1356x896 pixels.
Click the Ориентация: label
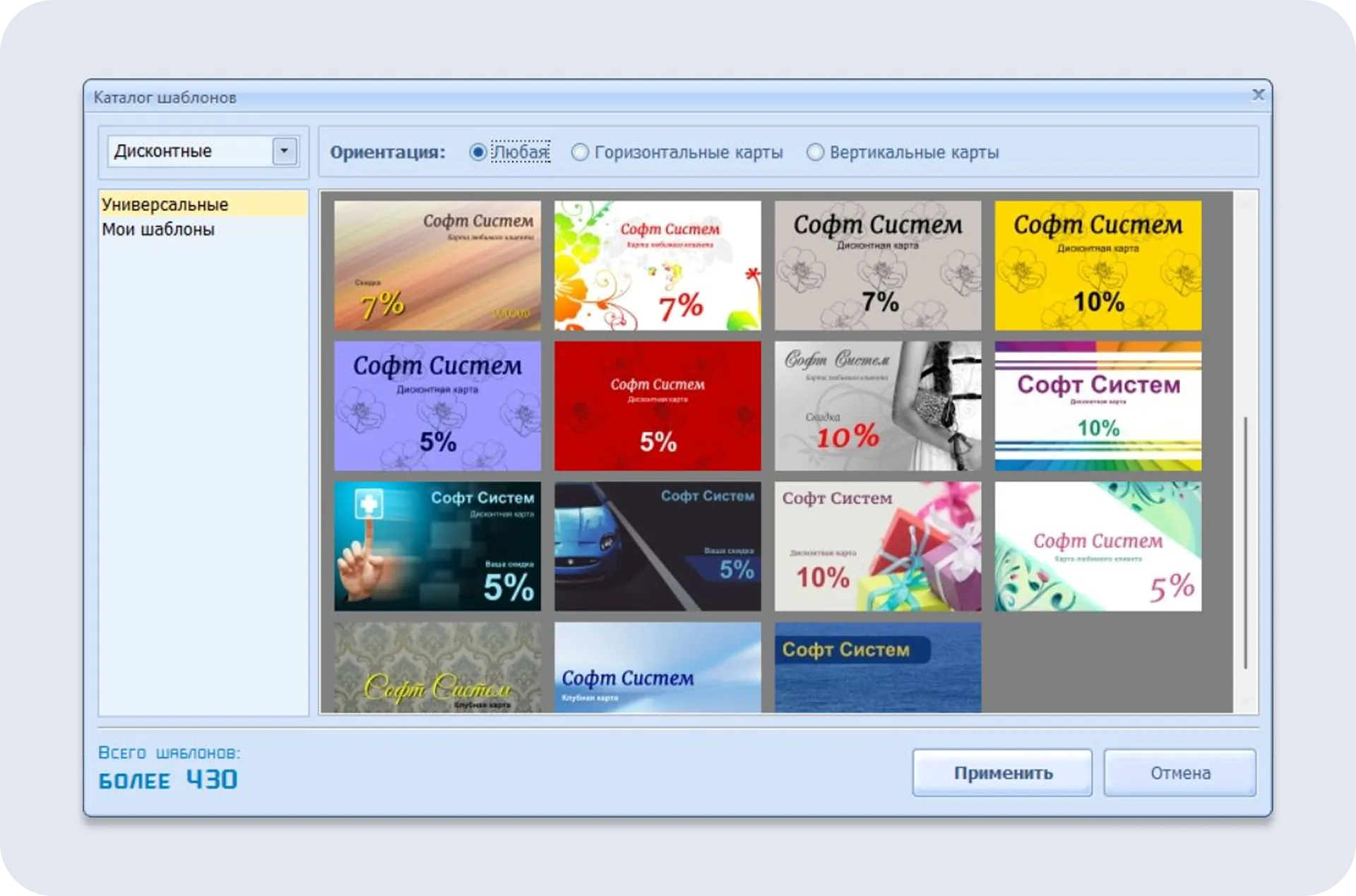pos(388,152)
